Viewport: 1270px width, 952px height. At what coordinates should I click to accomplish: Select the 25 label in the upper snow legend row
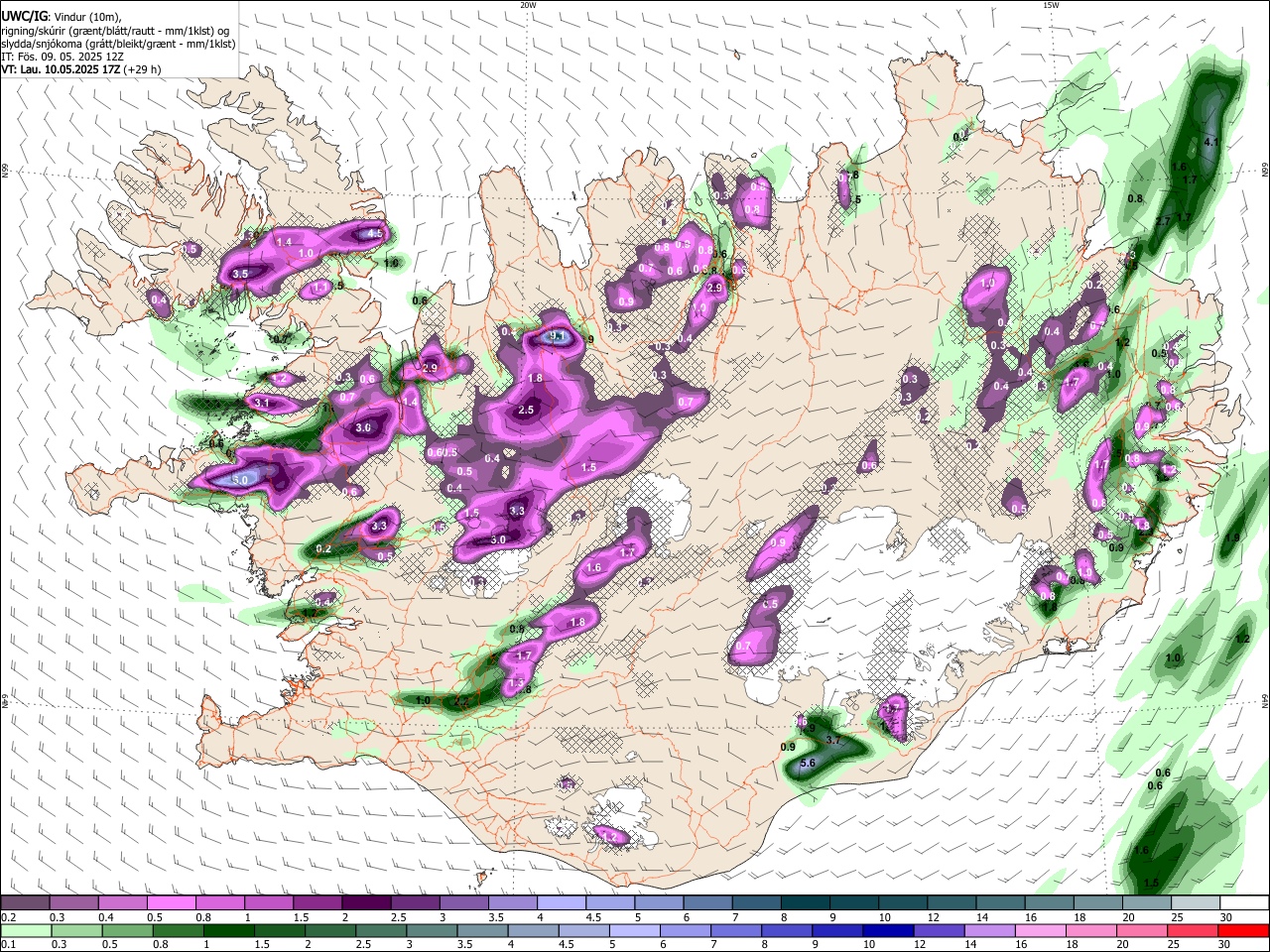(x=1178, y=917)
